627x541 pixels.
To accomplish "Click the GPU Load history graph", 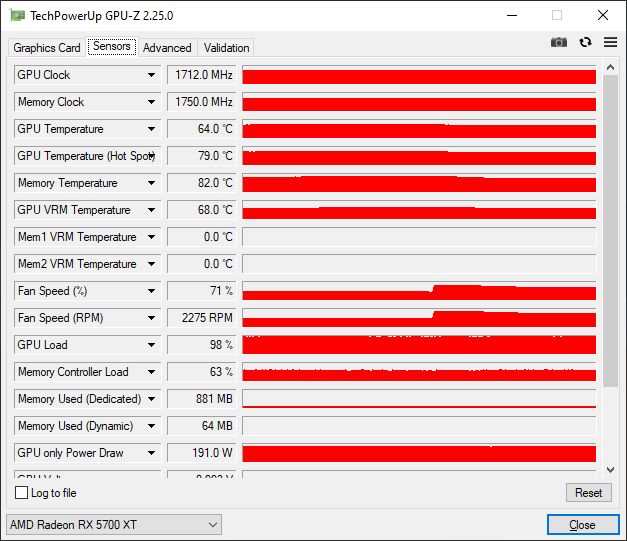I will [x=419, y=345].
